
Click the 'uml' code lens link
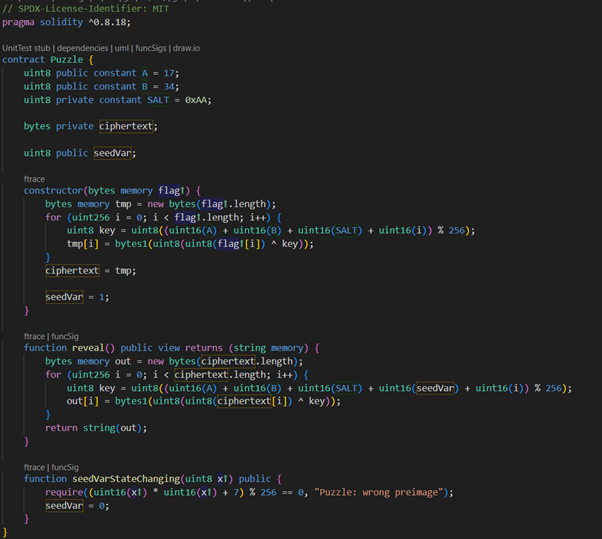122,48
